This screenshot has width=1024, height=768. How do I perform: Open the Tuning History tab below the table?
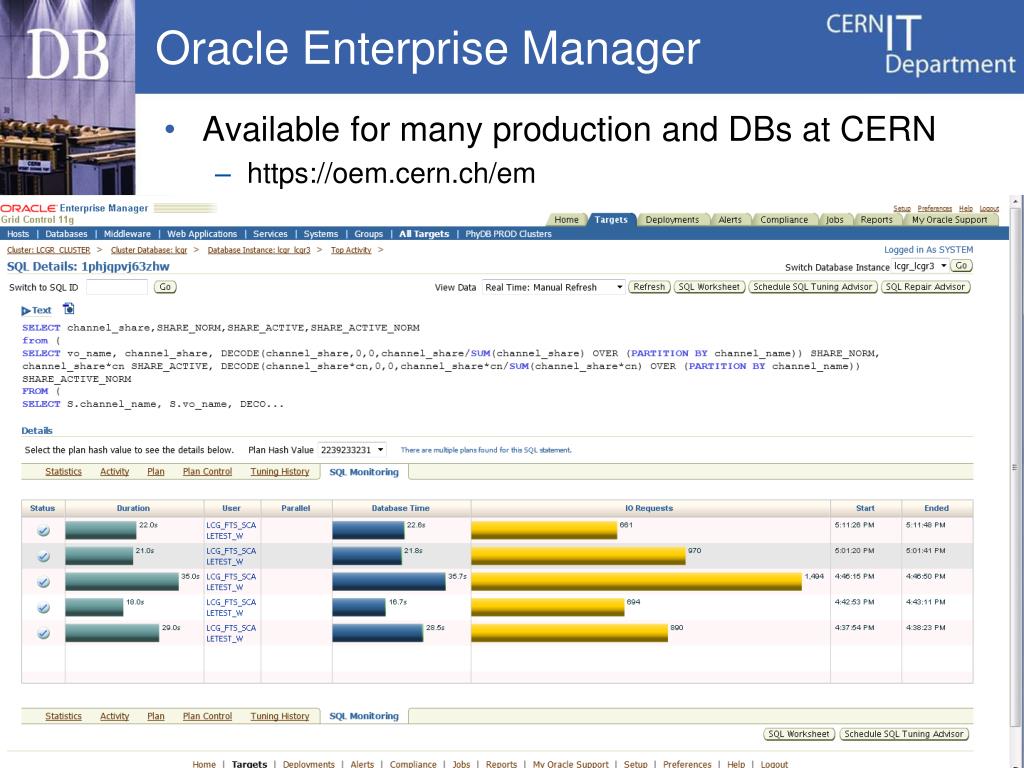pos(280,716)
